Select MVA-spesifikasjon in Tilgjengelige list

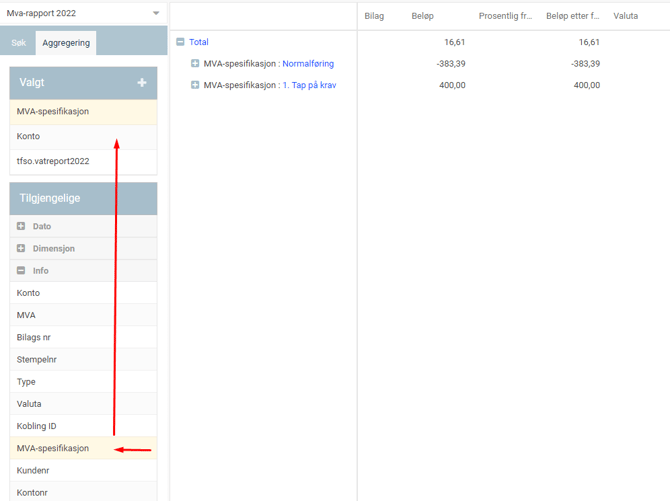point(53,448)
